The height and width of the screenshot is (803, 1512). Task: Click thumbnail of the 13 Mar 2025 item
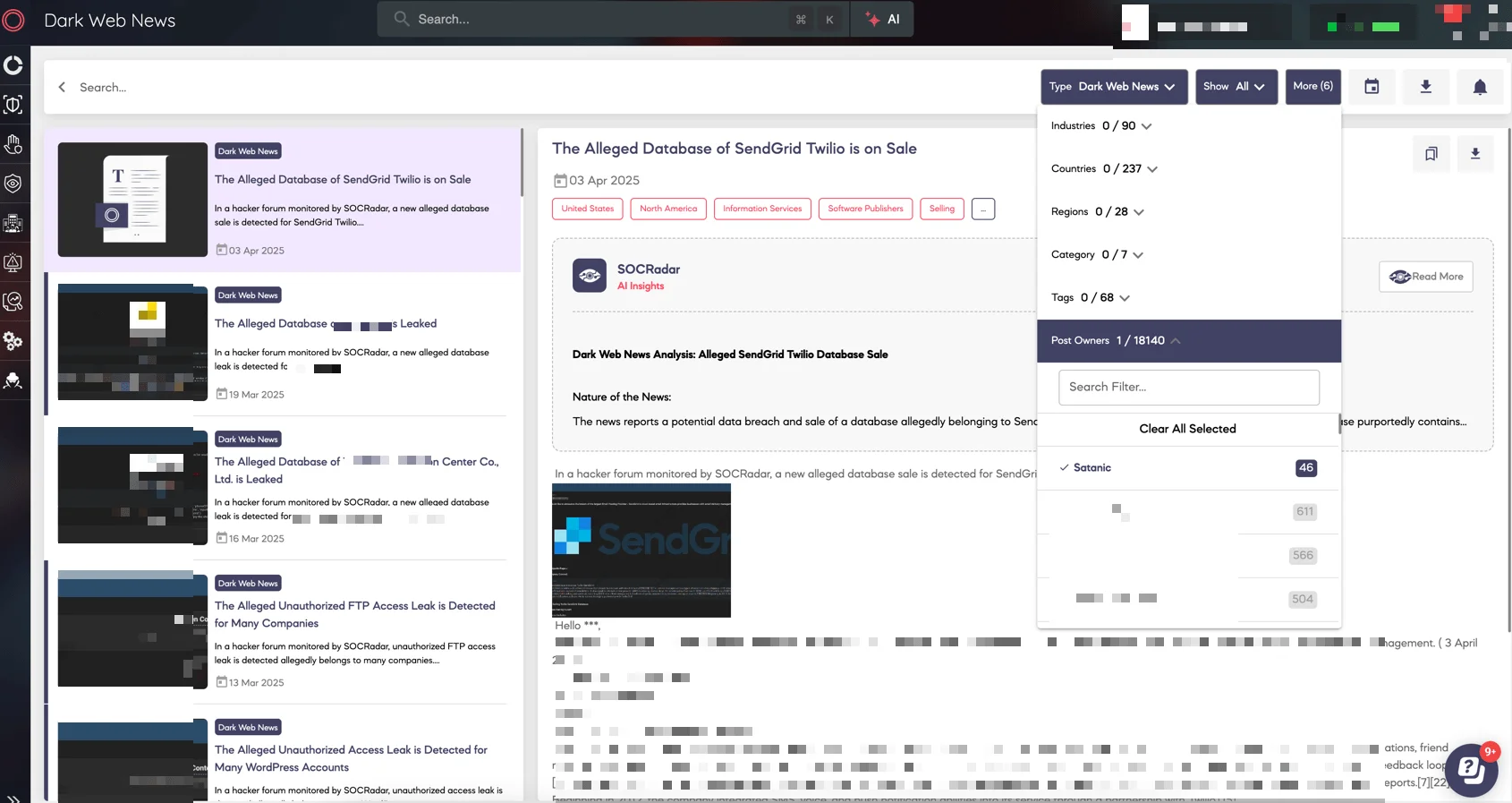coord(132,628)
